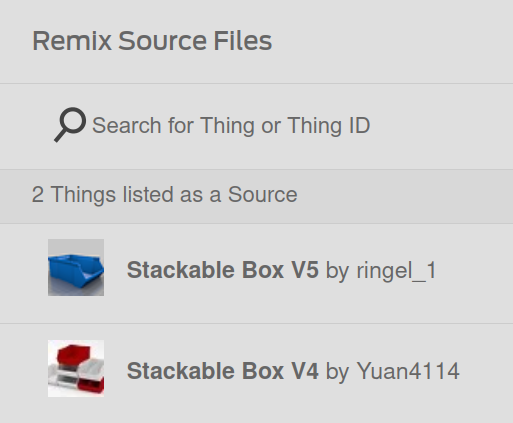The width and height of the screenshot is (513, 423).
Task: Select the Stackable Box V5 source row
Action: tap(256, 273)
